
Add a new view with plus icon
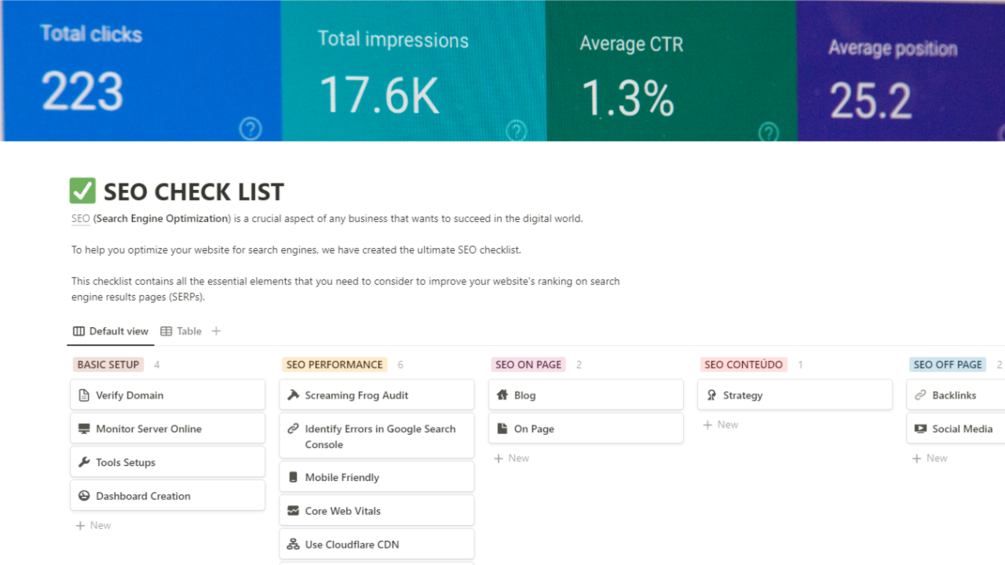click(216, 331)
